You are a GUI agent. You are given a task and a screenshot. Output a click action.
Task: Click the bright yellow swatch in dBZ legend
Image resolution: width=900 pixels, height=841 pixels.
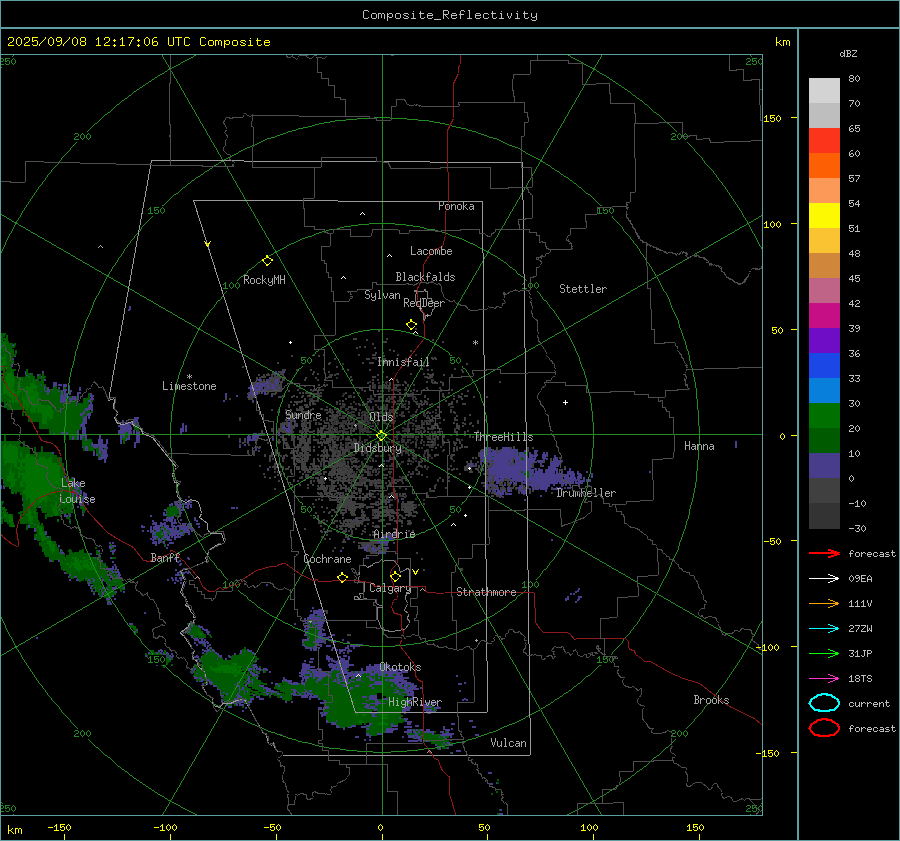(x=824, y=216)
